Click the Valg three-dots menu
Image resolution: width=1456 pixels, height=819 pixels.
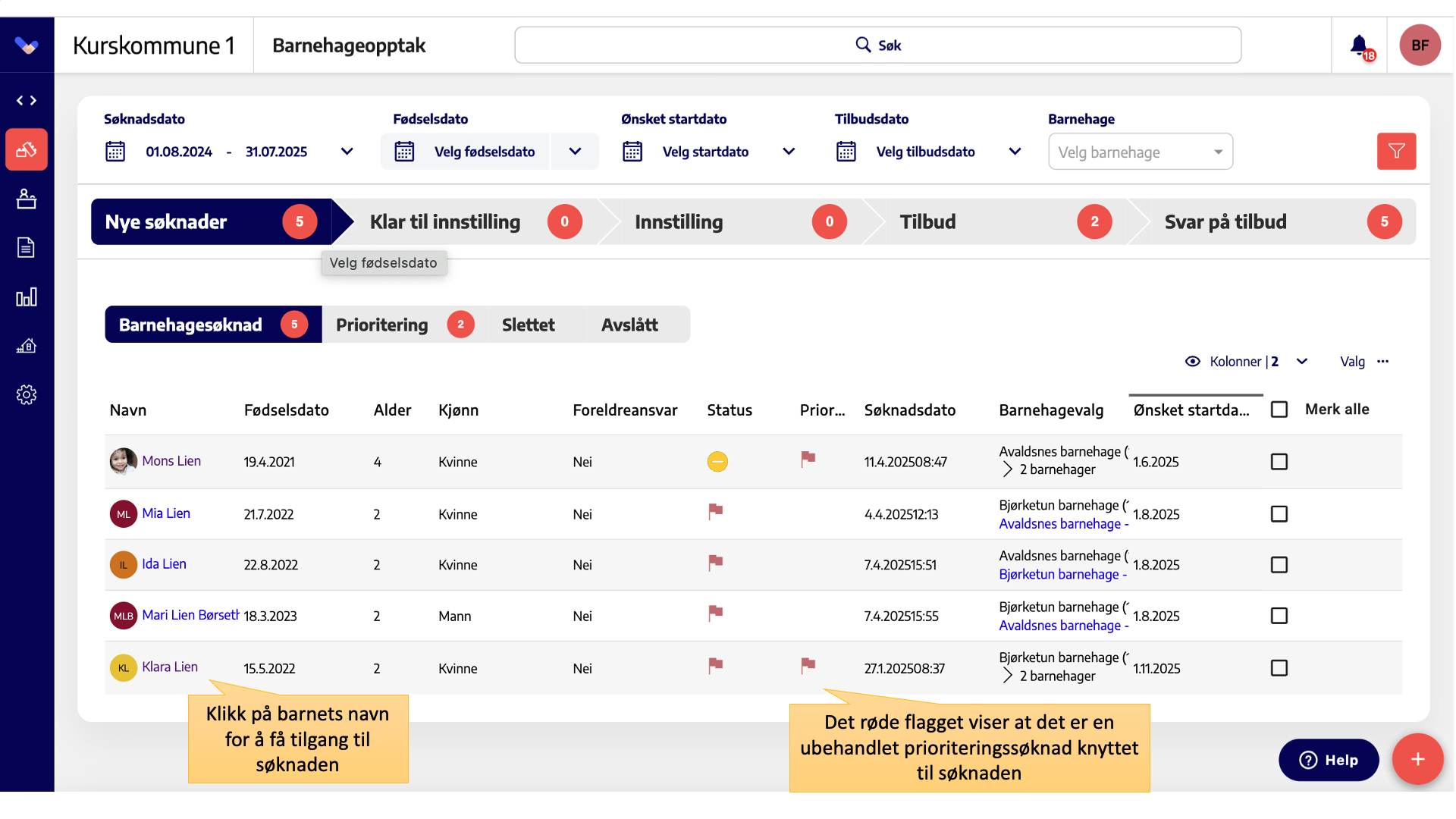pyautogui.click(x=1383, y=361)
